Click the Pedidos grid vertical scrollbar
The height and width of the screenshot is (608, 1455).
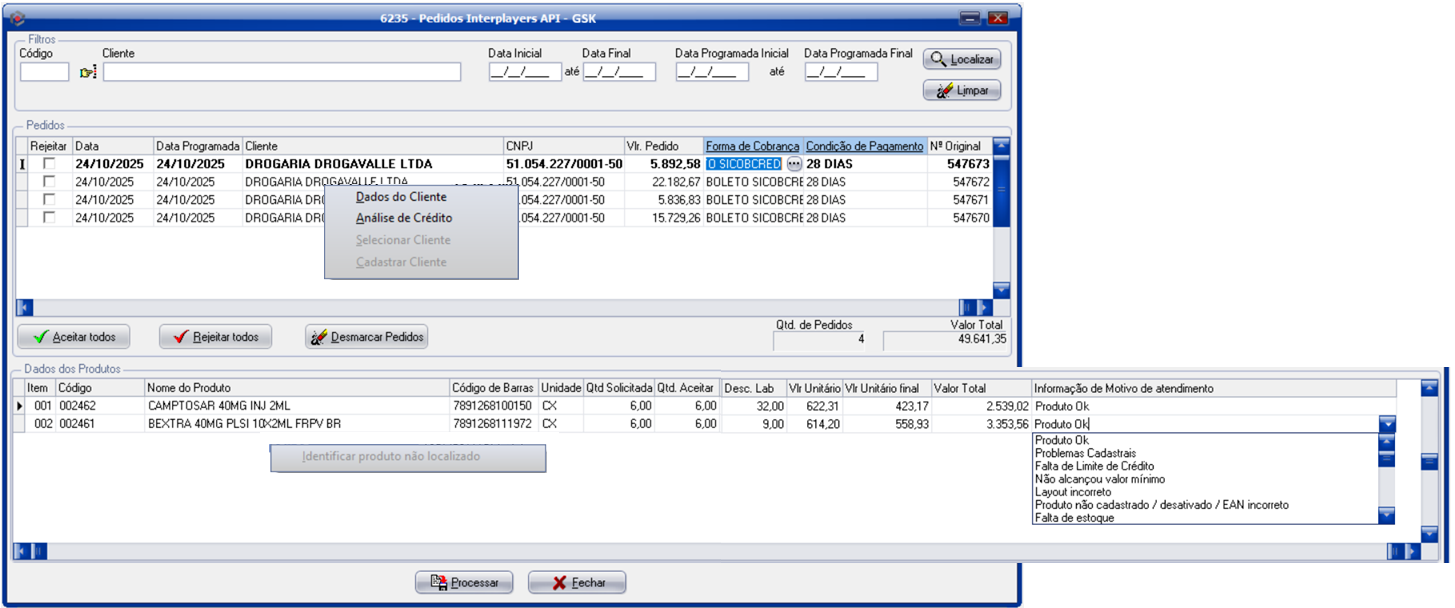[x=1001, y=220]
